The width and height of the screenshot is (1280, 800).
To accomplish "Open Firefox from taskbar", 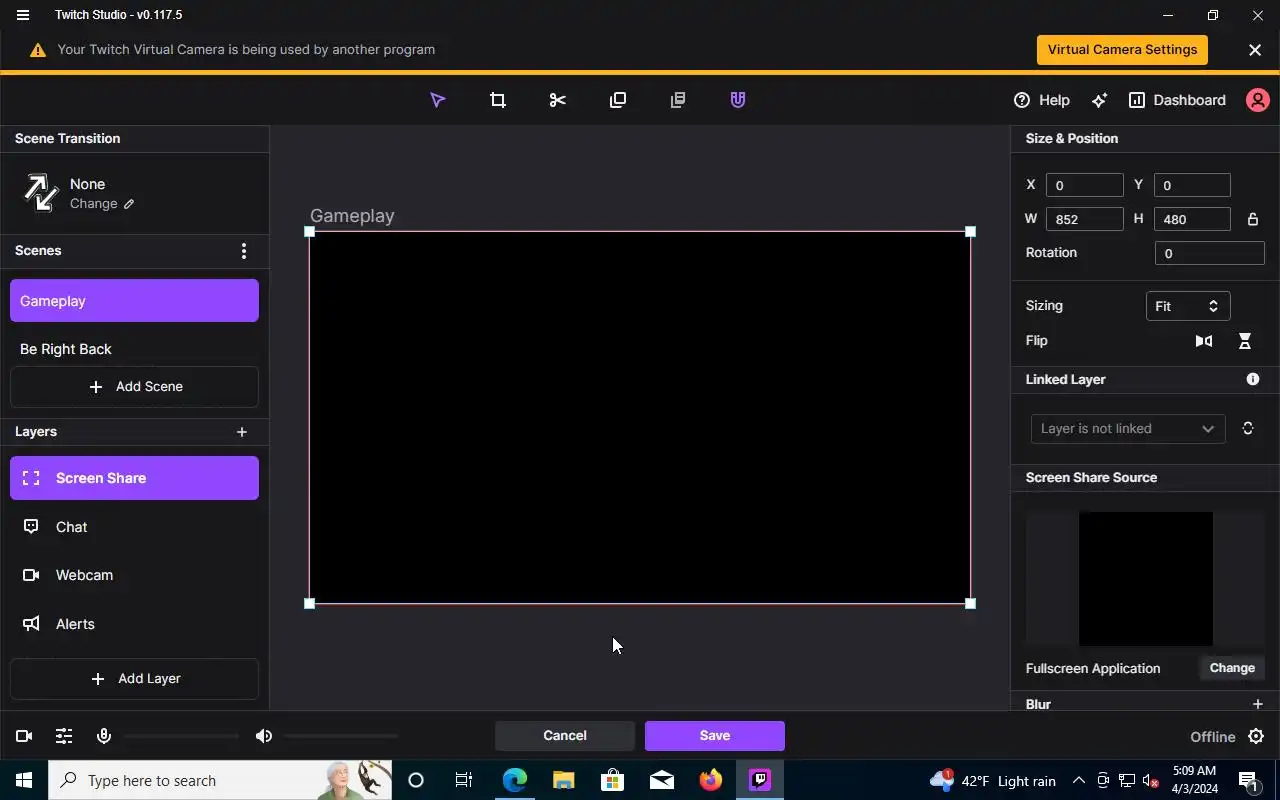I will 711,780.
